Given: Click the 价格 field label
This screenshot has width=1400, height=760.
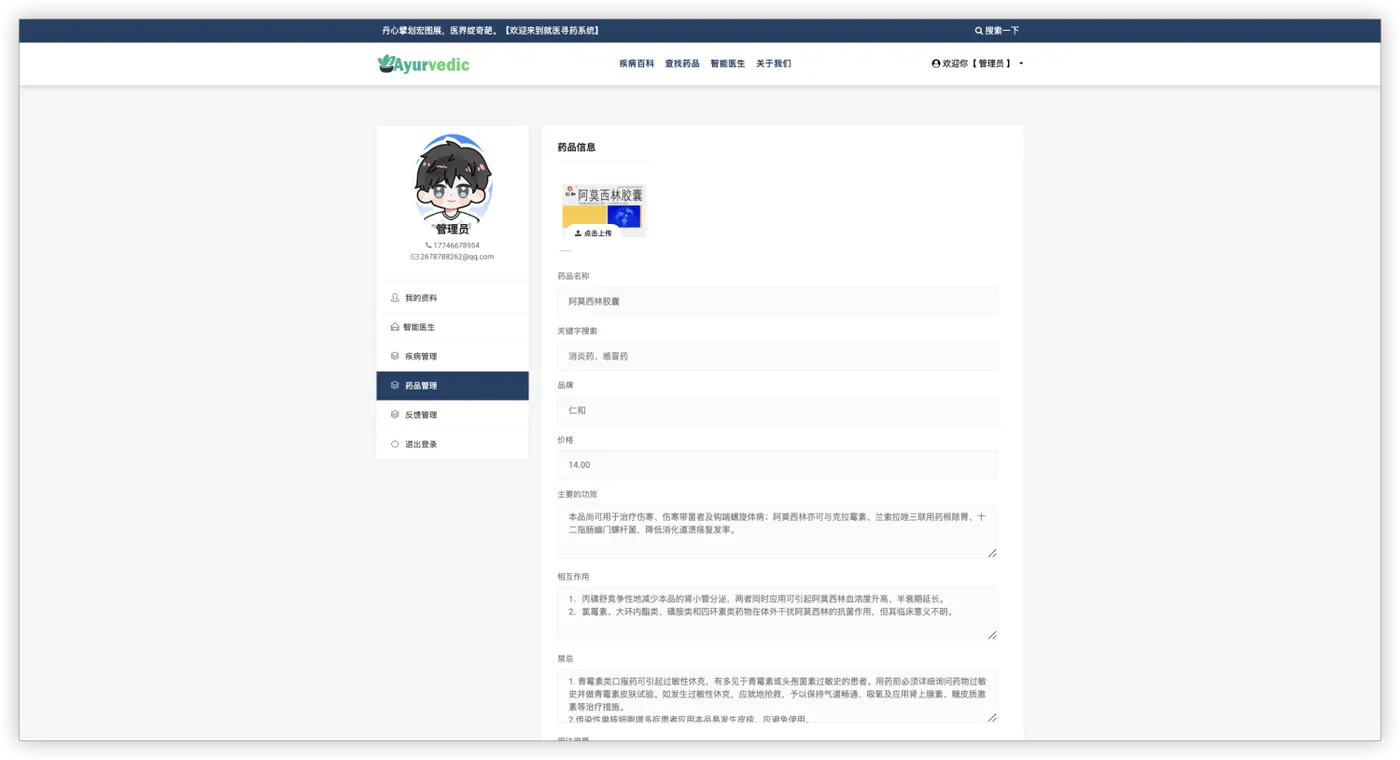Looking at the screenshot, I should point(566,440).
